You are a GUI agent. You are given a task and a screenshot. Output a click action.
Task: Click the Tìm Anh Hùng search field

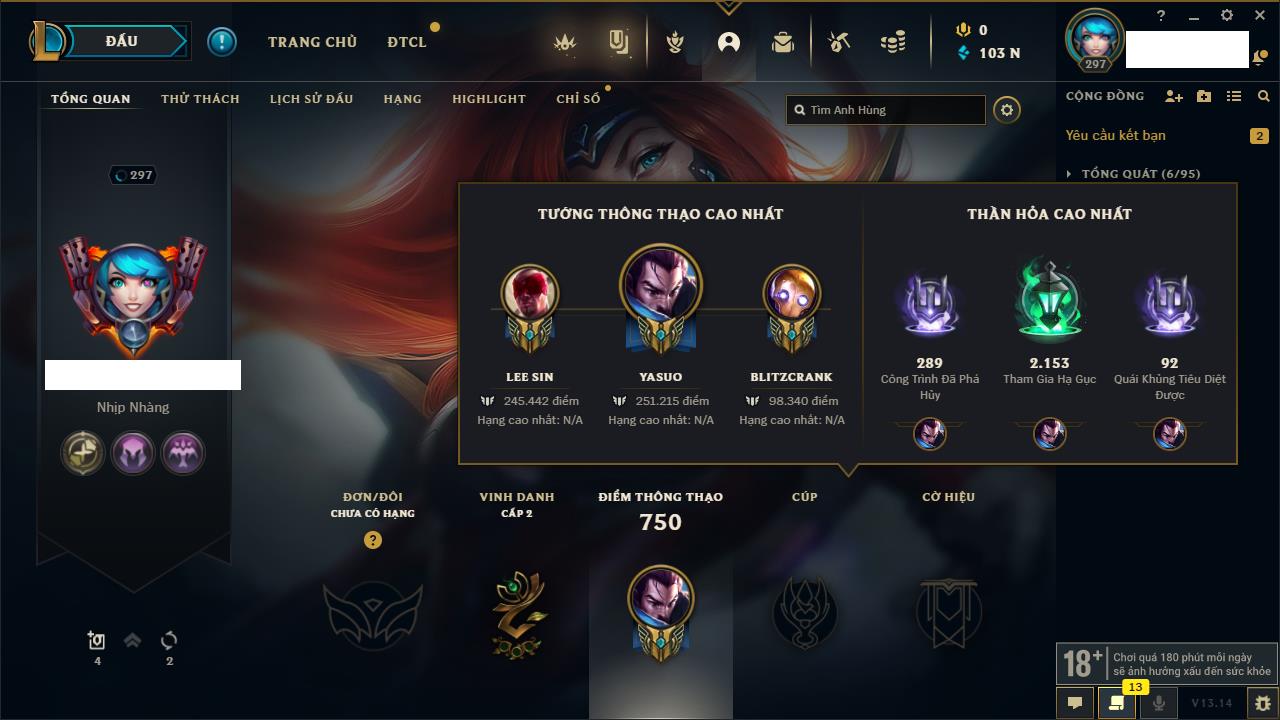pyautogui.click(x=886, y=110)
